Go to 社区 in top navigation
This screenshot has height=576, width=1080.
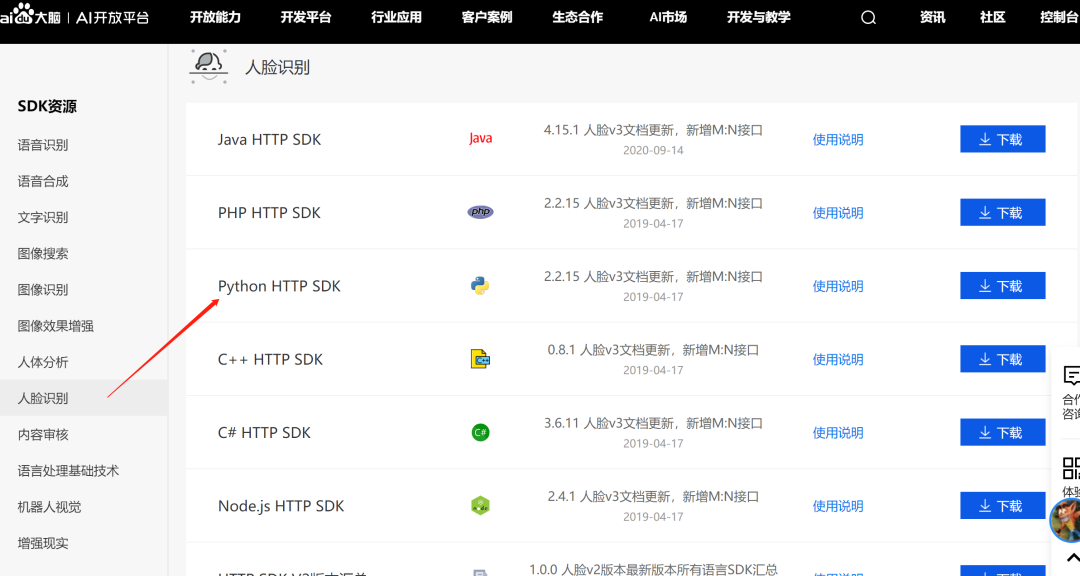993,17
